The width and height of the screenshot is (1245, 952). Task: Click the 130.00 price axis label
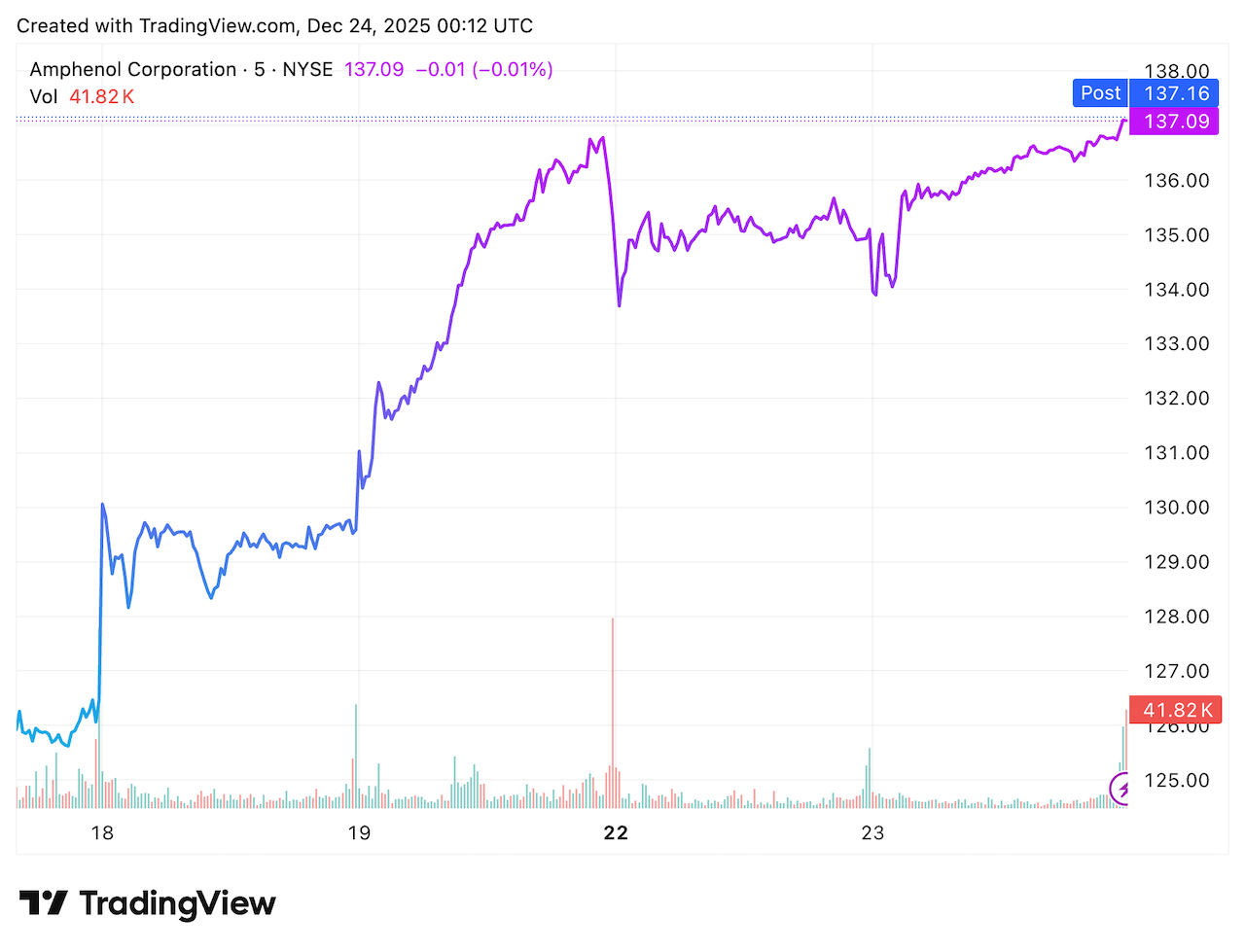pyautogui.click(x=1176, y=508)
